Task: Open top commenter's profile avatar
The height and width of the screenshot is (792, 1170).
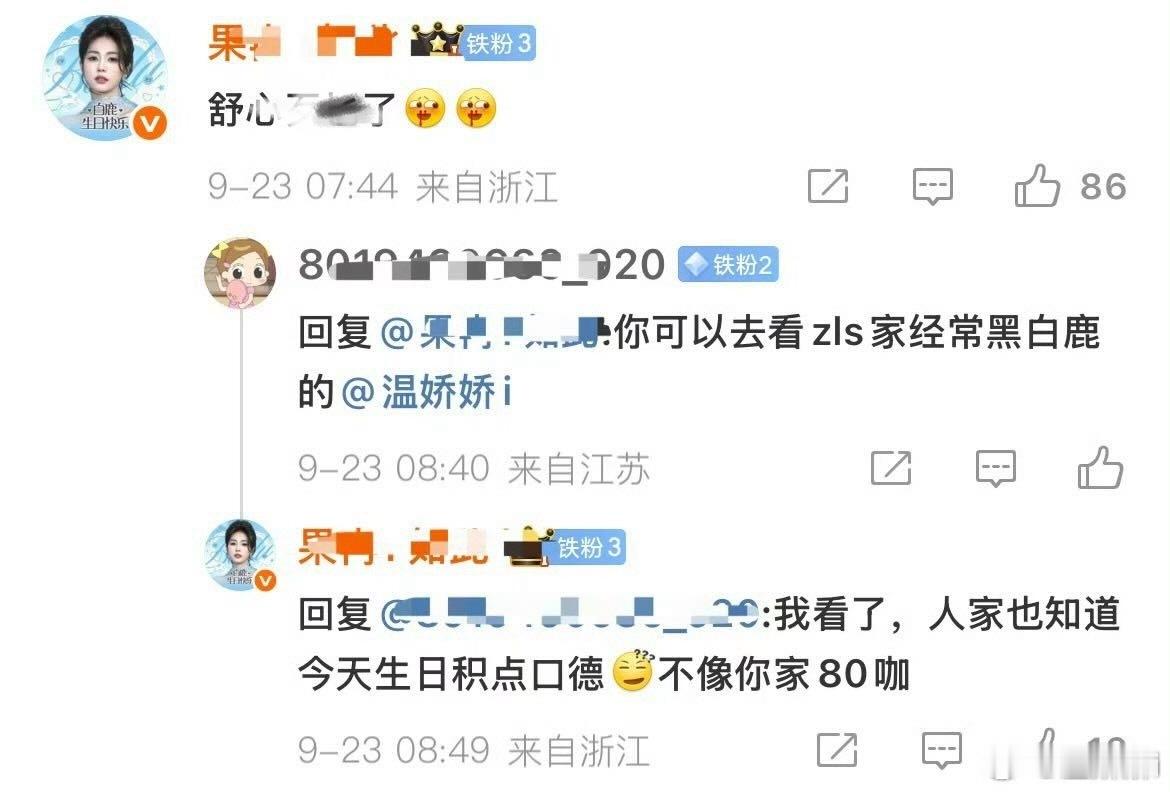Action: click(105, 78)
